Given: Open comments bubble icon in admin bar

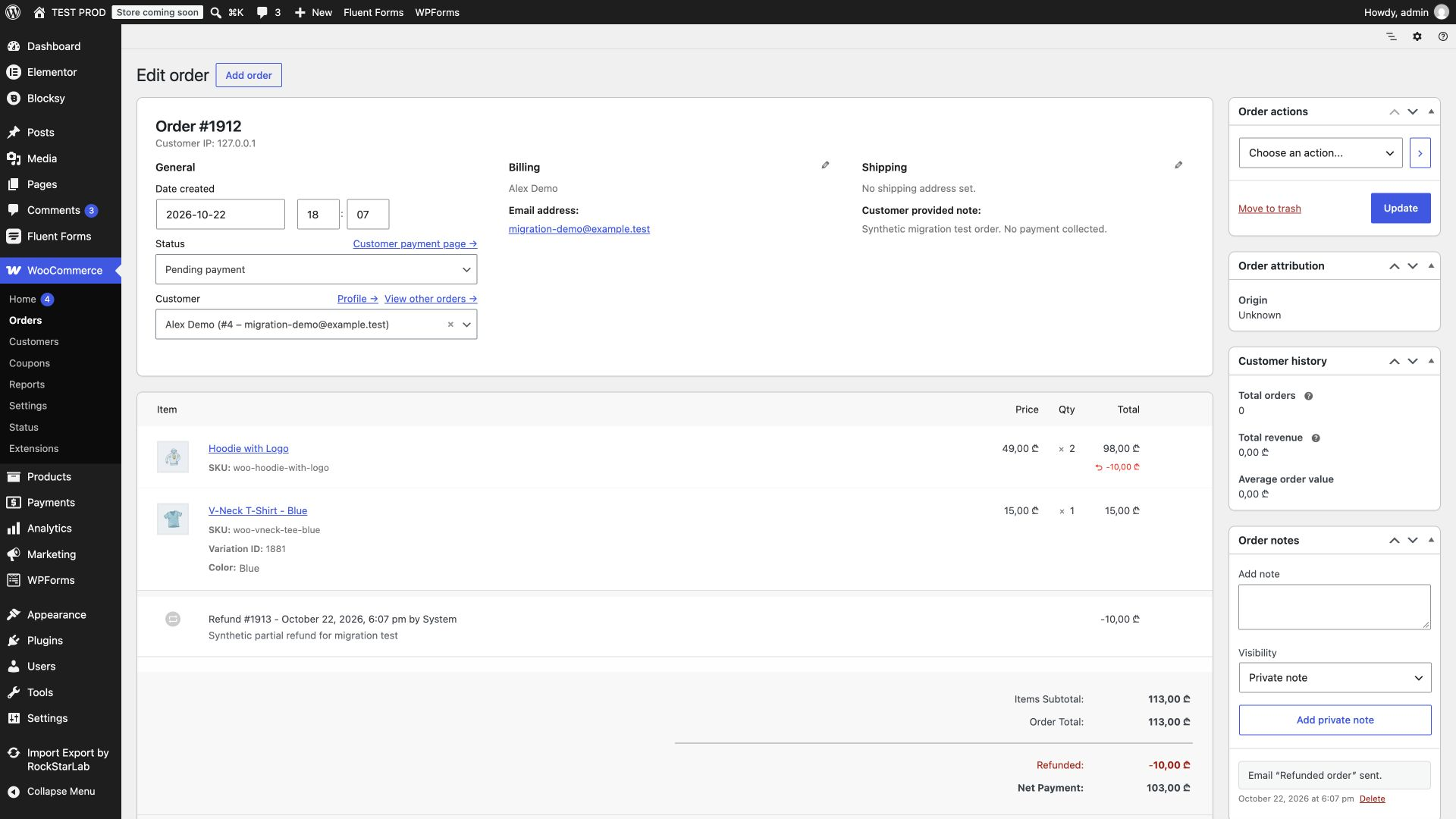Looking at the screenshot, I should [x=262, y=12].
